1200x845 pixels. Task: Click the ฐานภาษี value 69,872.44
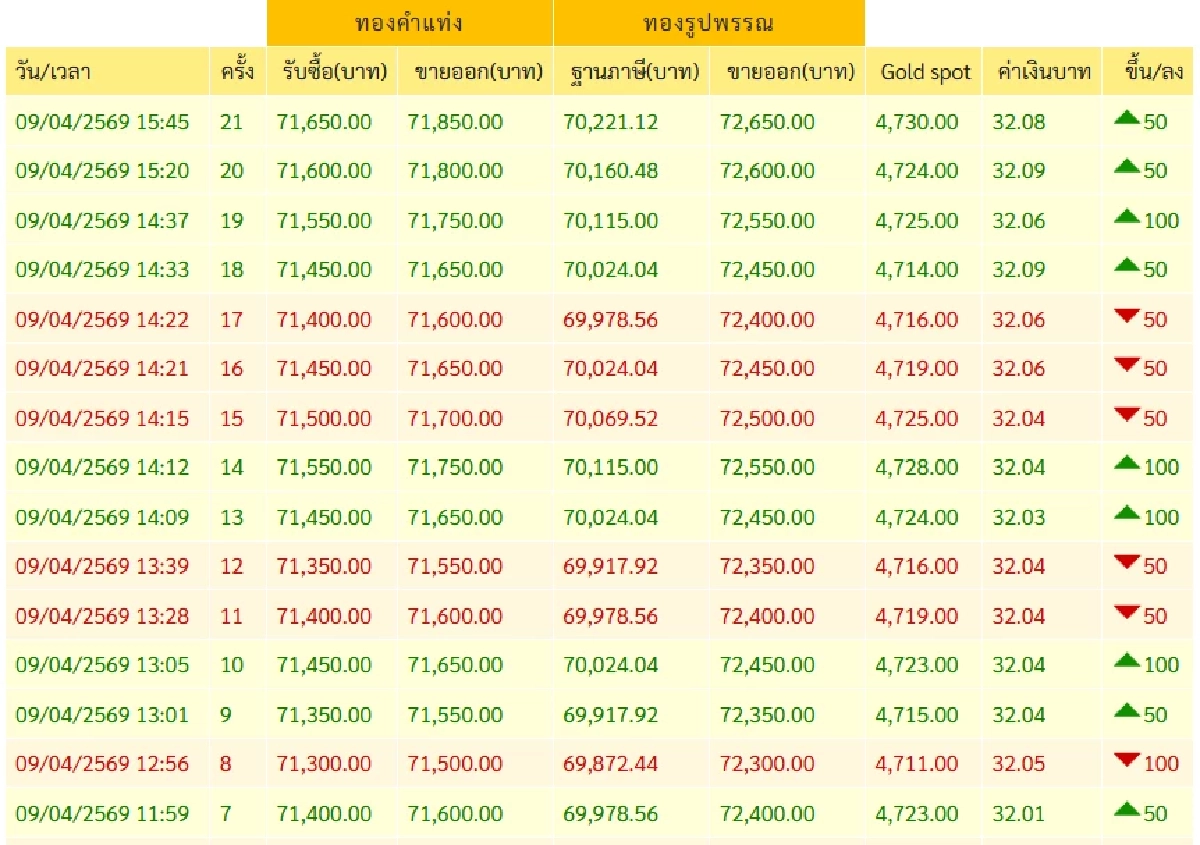click(x=610, y=765)
